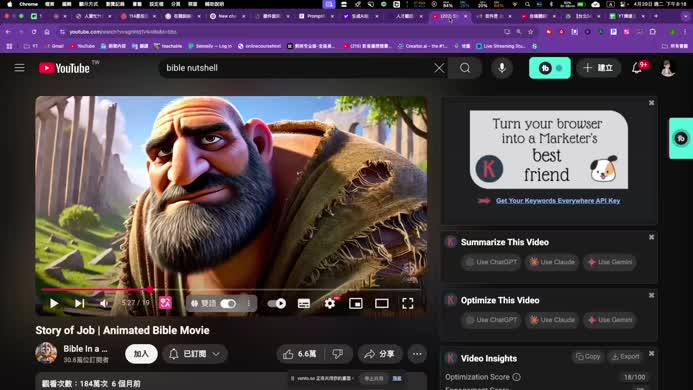Open the Apple menu

(x=9, y=4)
